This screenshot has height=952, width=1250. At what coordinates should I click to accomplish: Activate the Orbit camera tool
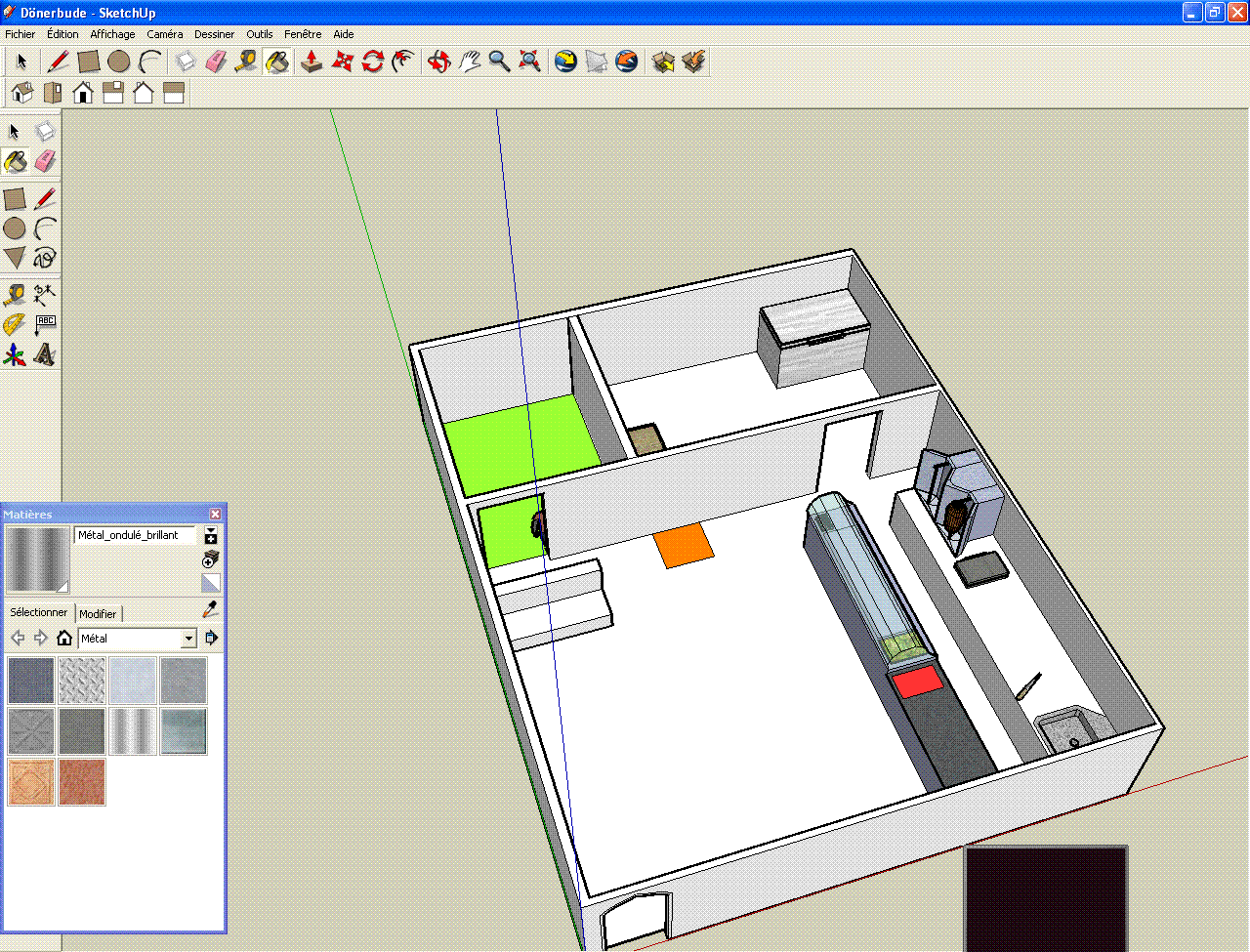pyautogui.click(x=438, y=62)
